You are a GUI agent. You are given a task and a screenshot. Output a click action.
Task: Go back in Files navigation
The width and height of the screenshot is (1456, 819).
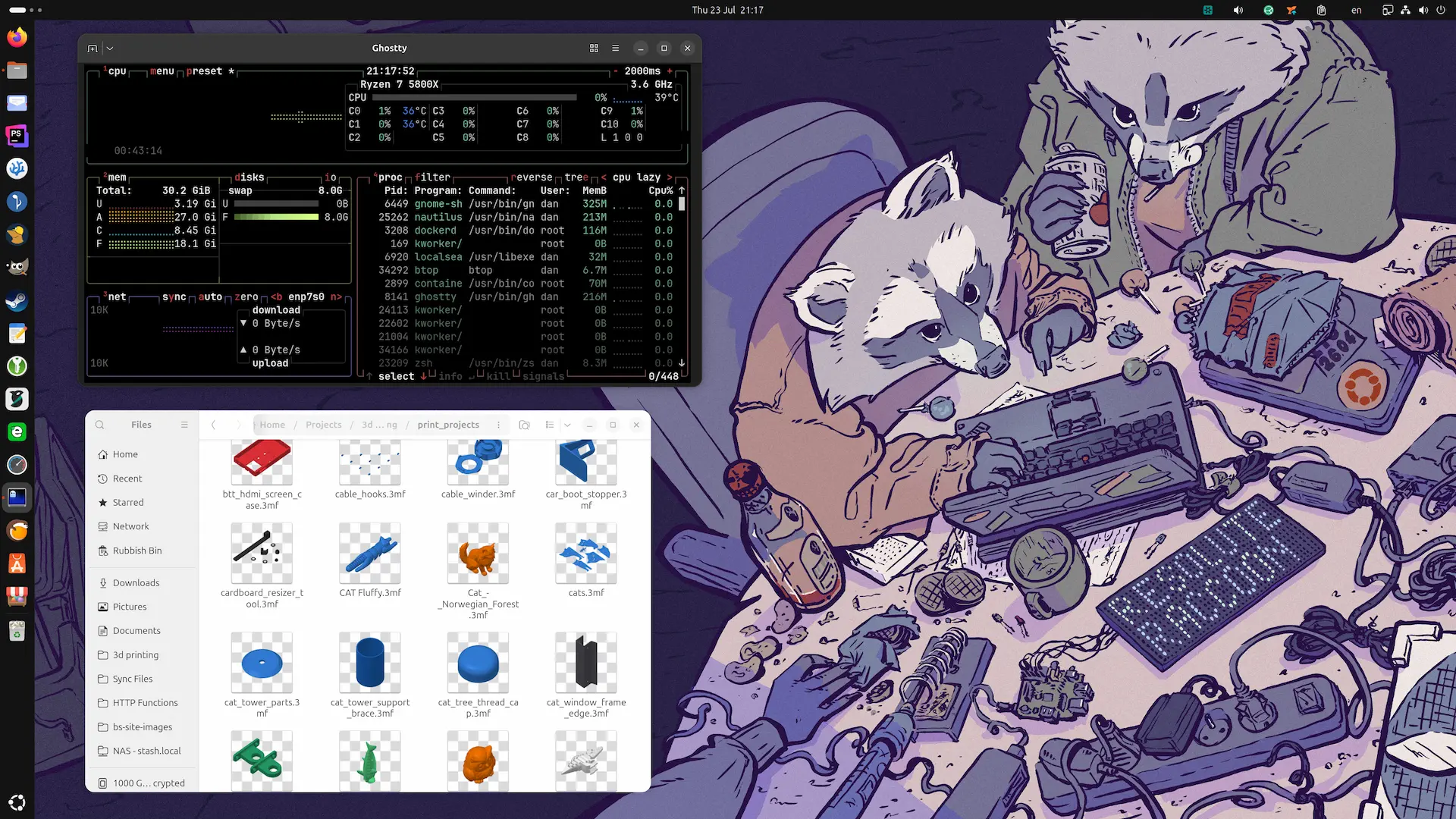click(x=214, y=425)
